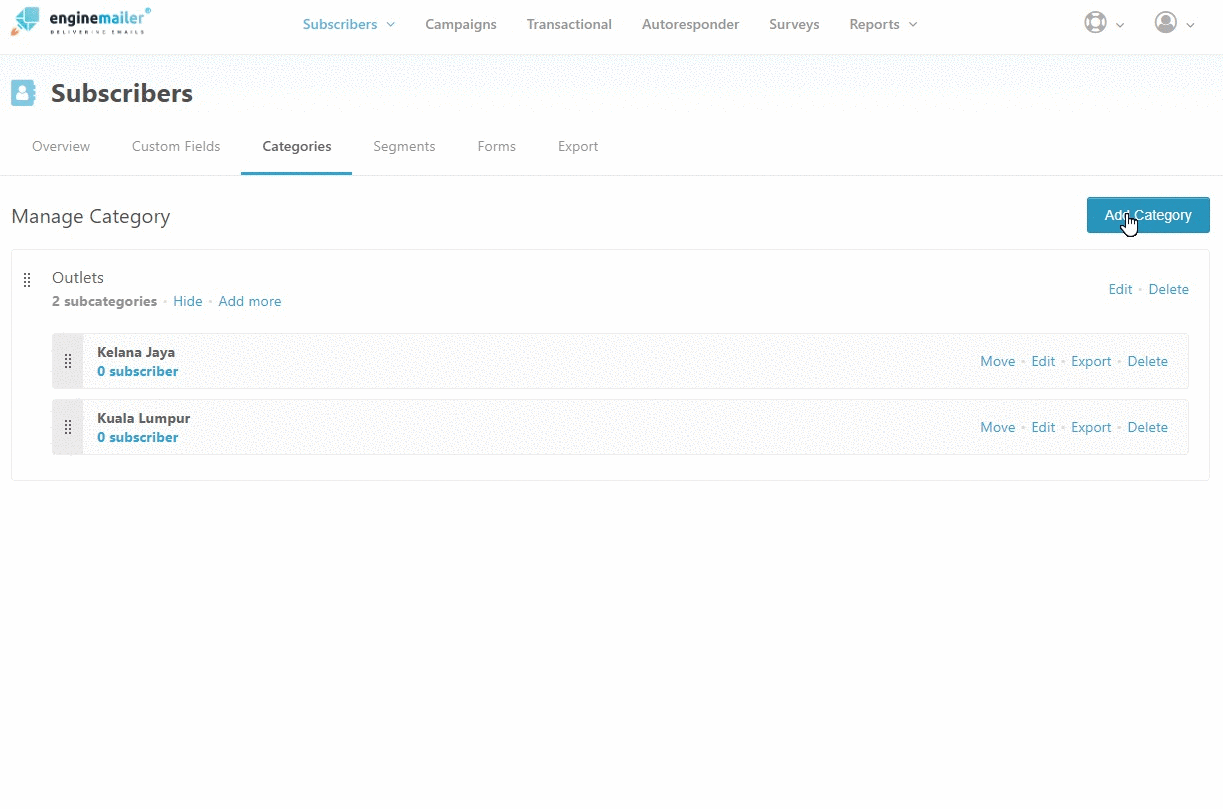Viewport: 1223px width, 809px height.
Task: Click Add more under Outlets
Action: (249, 301)
